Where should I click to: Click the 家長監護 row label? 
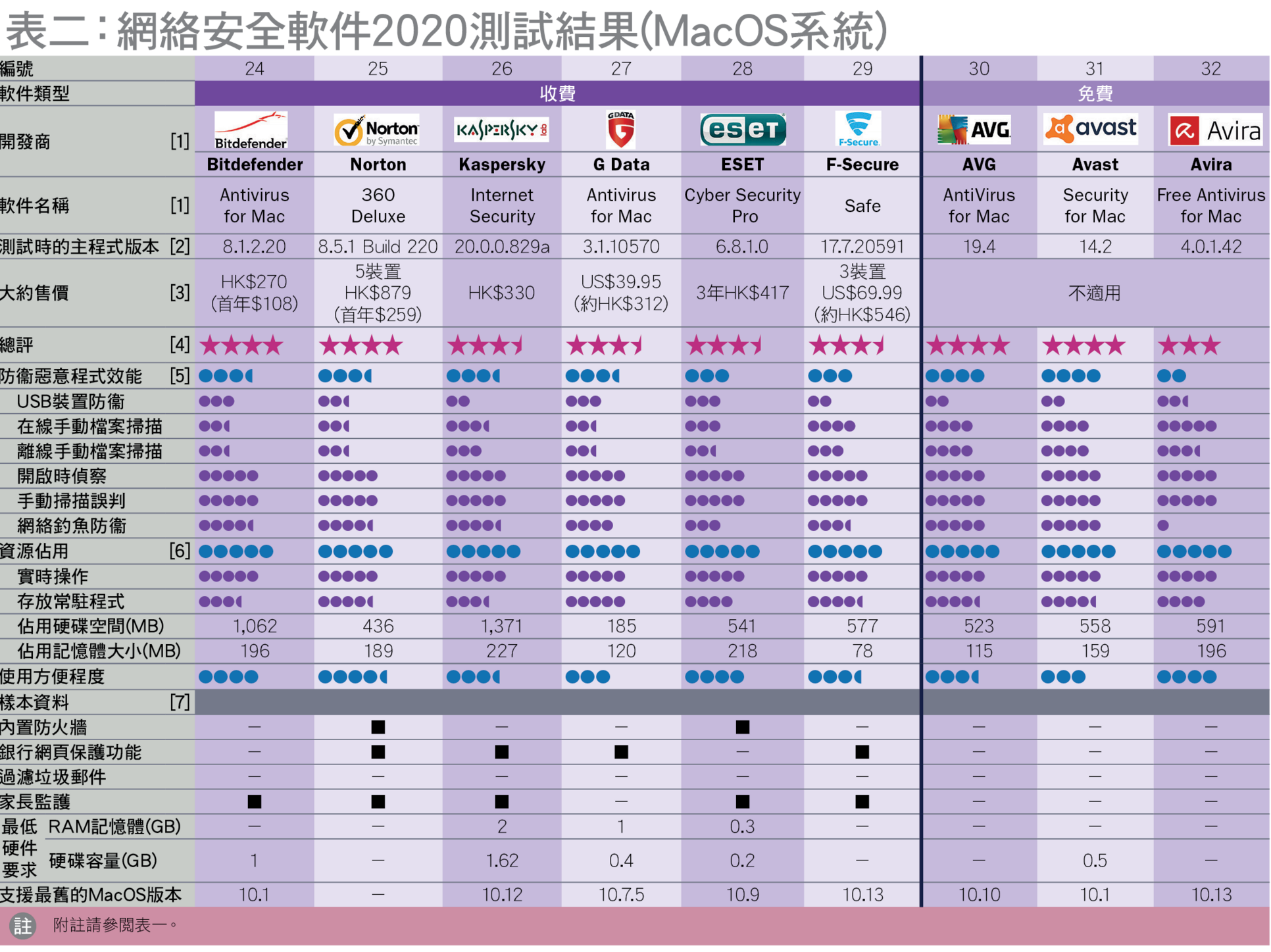(x=34, y=801)
